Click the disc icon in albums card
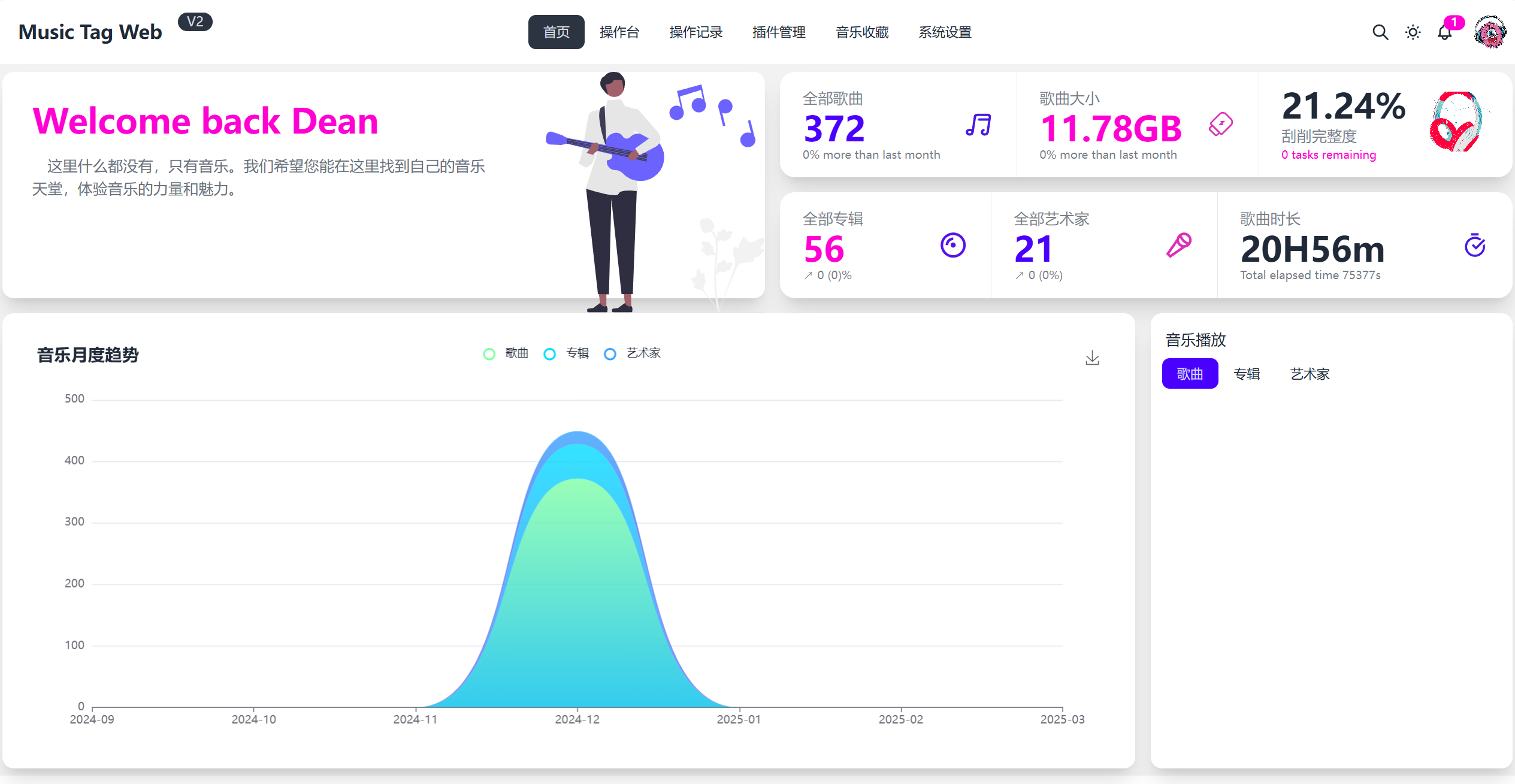This screenshot has height=784, width=1515. 952,246
